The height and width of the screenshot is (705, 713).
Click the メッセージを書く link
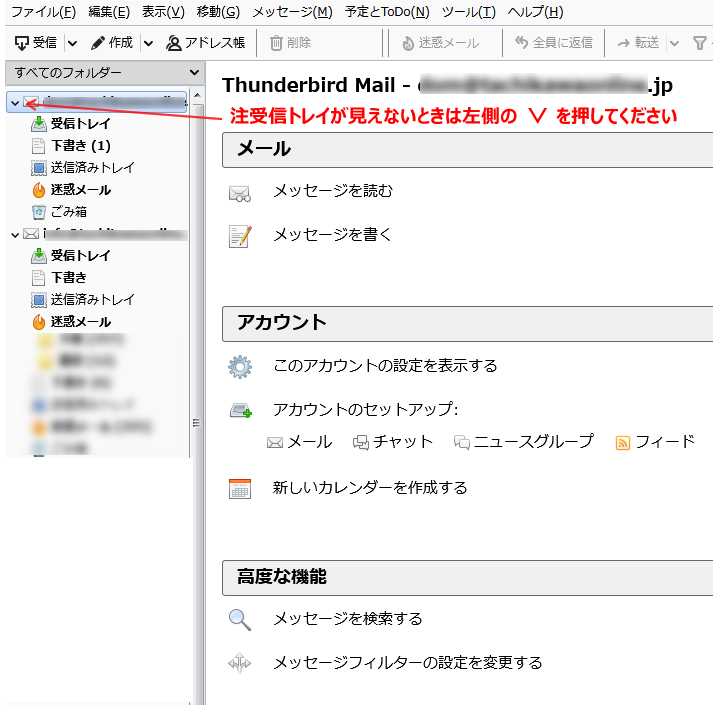tap(332, 235)
